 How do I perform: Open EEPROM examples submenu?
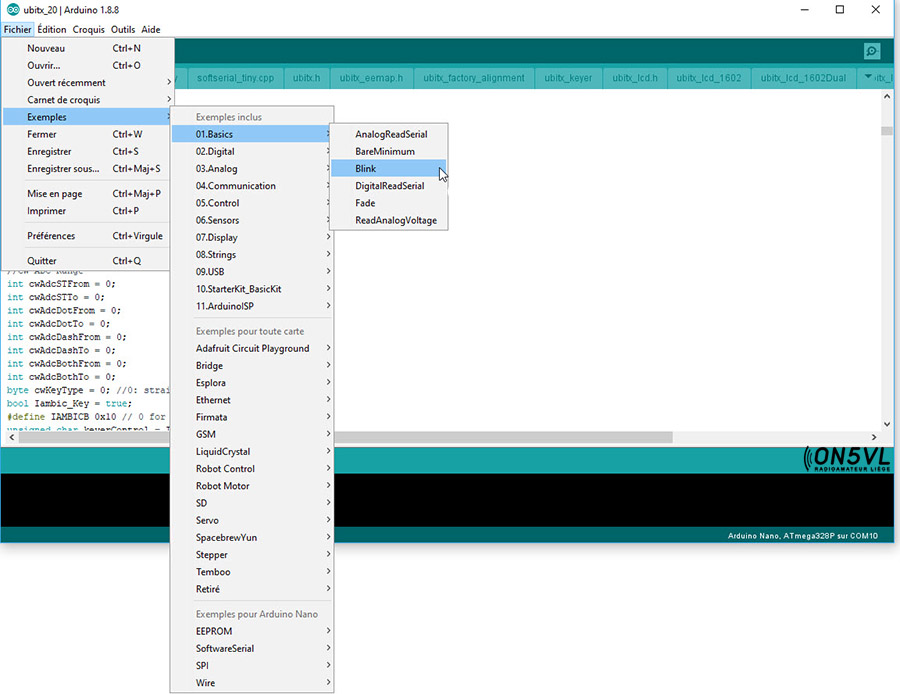(x=251, y=631)
